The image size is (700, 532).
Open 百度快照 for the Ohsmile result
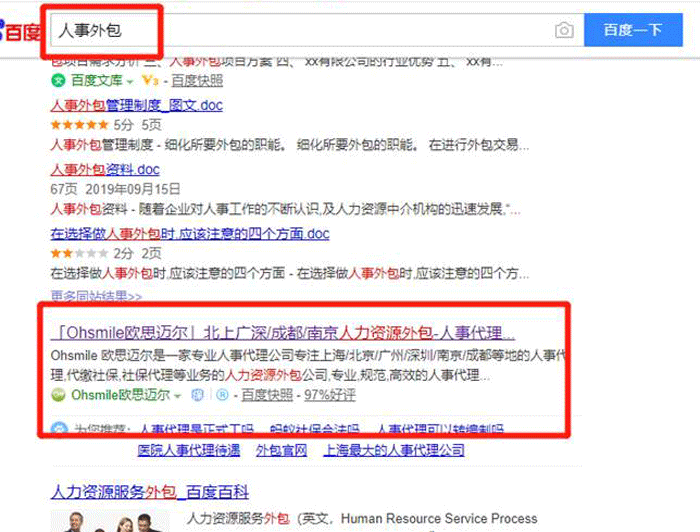click(x=267, y=395)
